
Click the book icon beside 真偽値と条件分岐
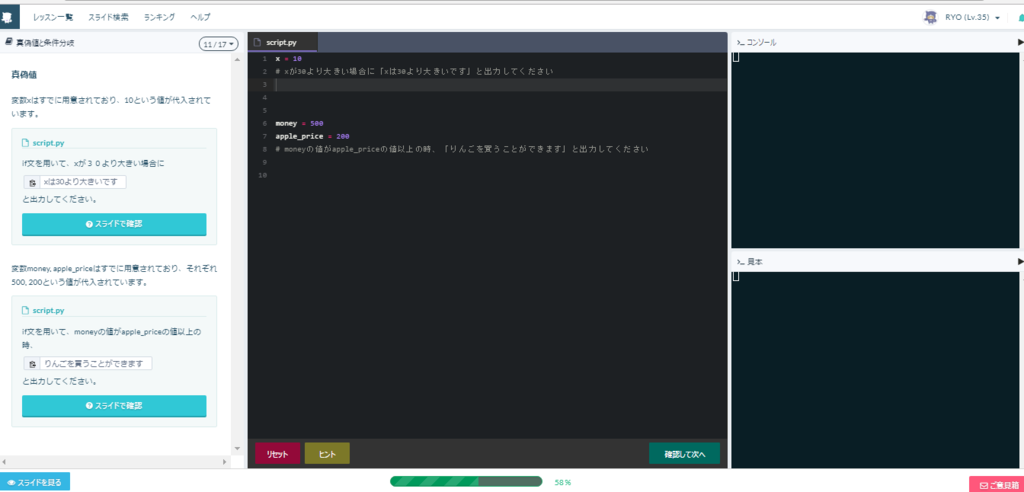coord(8,42)
